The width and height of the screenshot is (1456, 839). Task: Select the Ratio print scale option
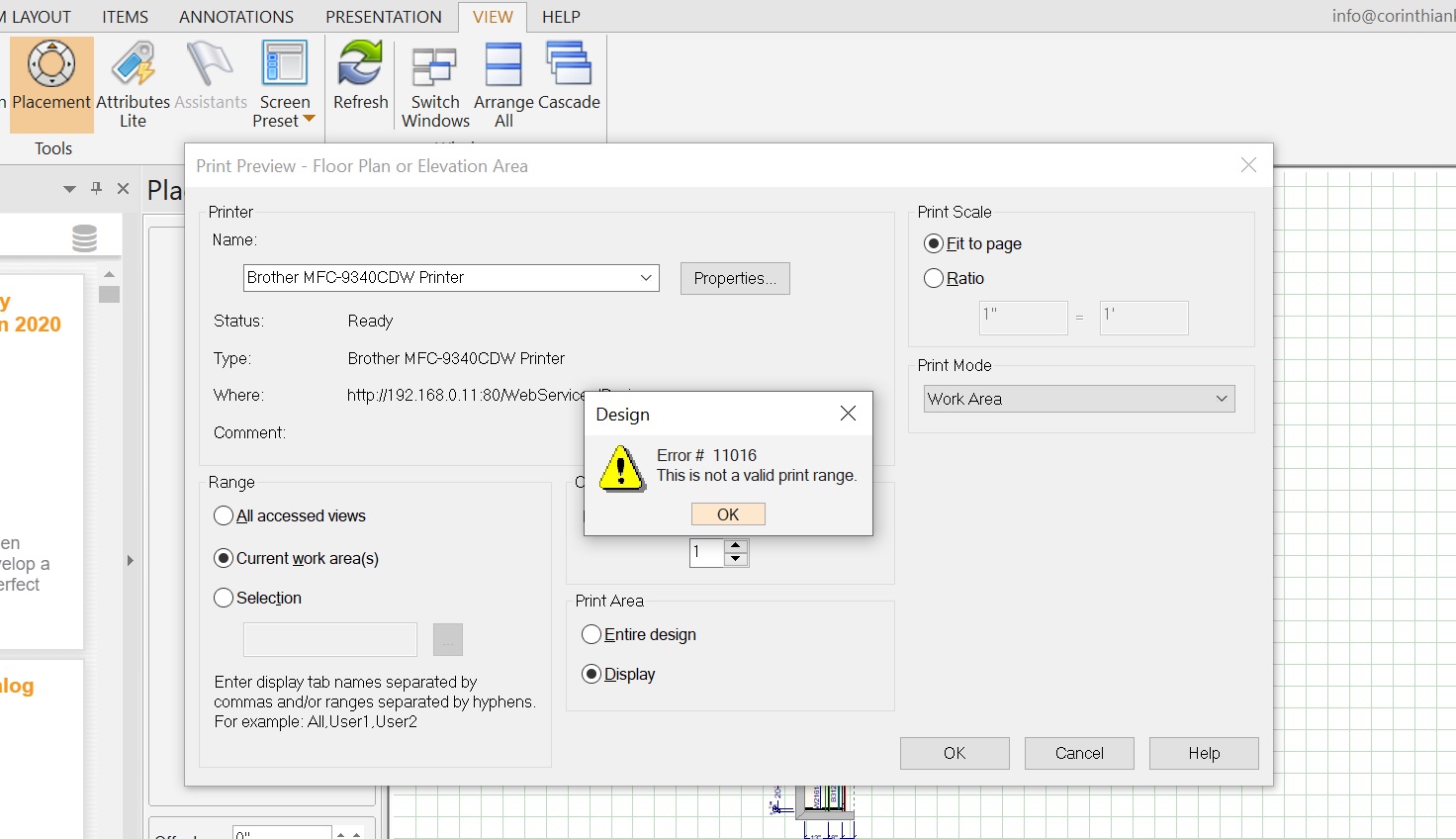(934, 279)
